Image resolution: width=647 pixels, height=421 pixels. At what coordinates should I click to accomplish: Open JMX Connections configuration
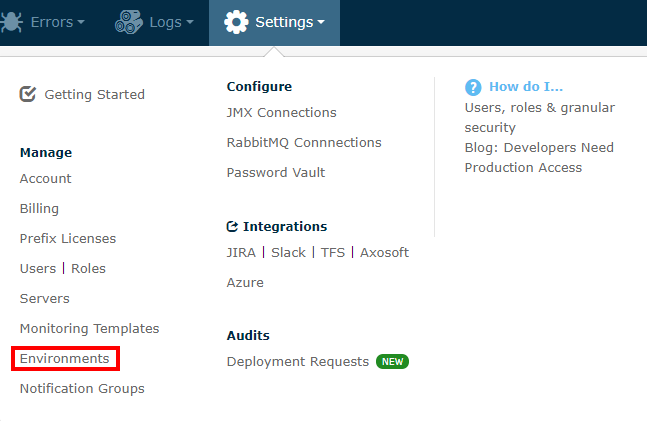281,113
